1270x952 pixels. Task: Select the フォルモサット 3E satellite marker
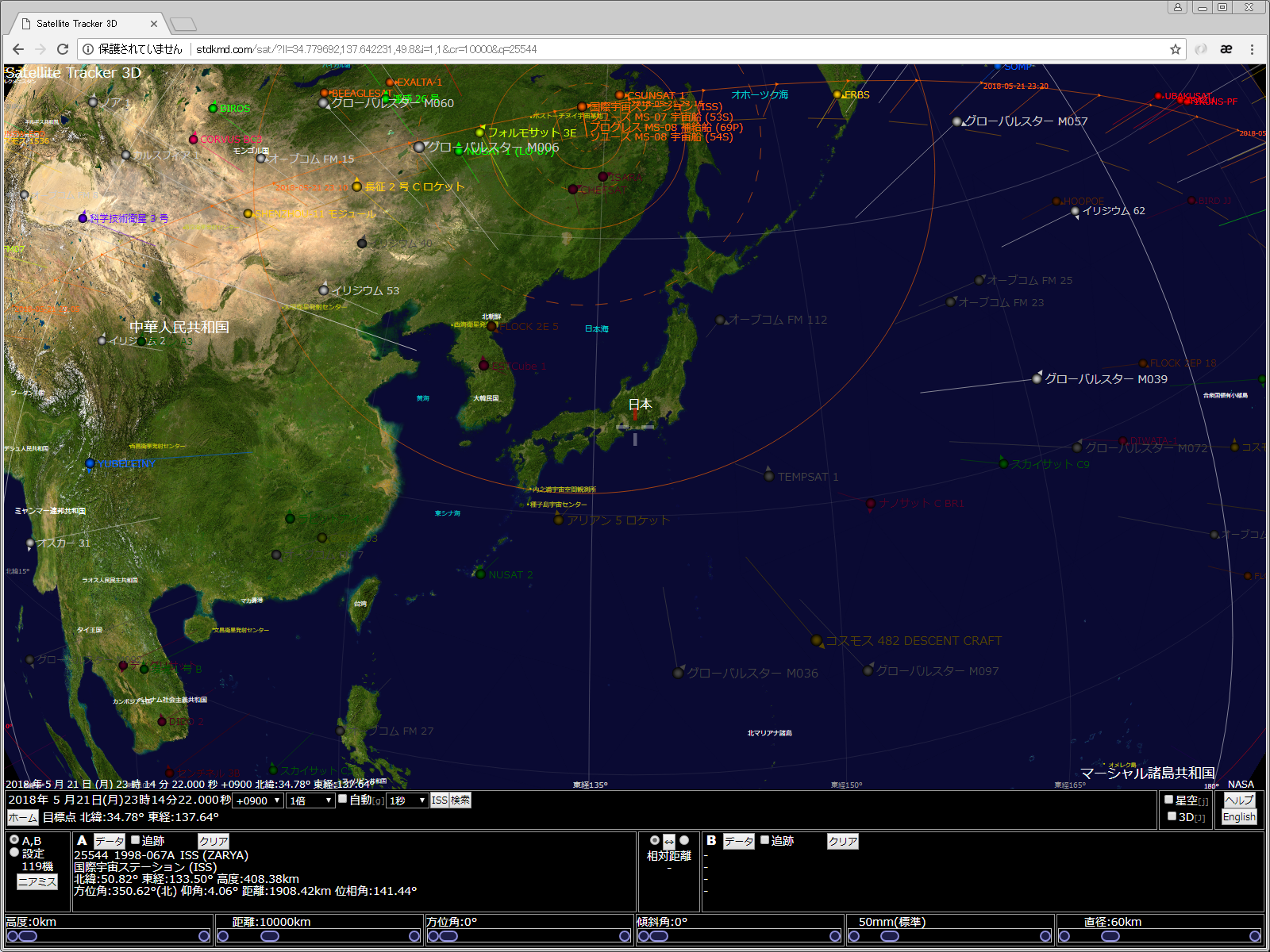[480, 132]
